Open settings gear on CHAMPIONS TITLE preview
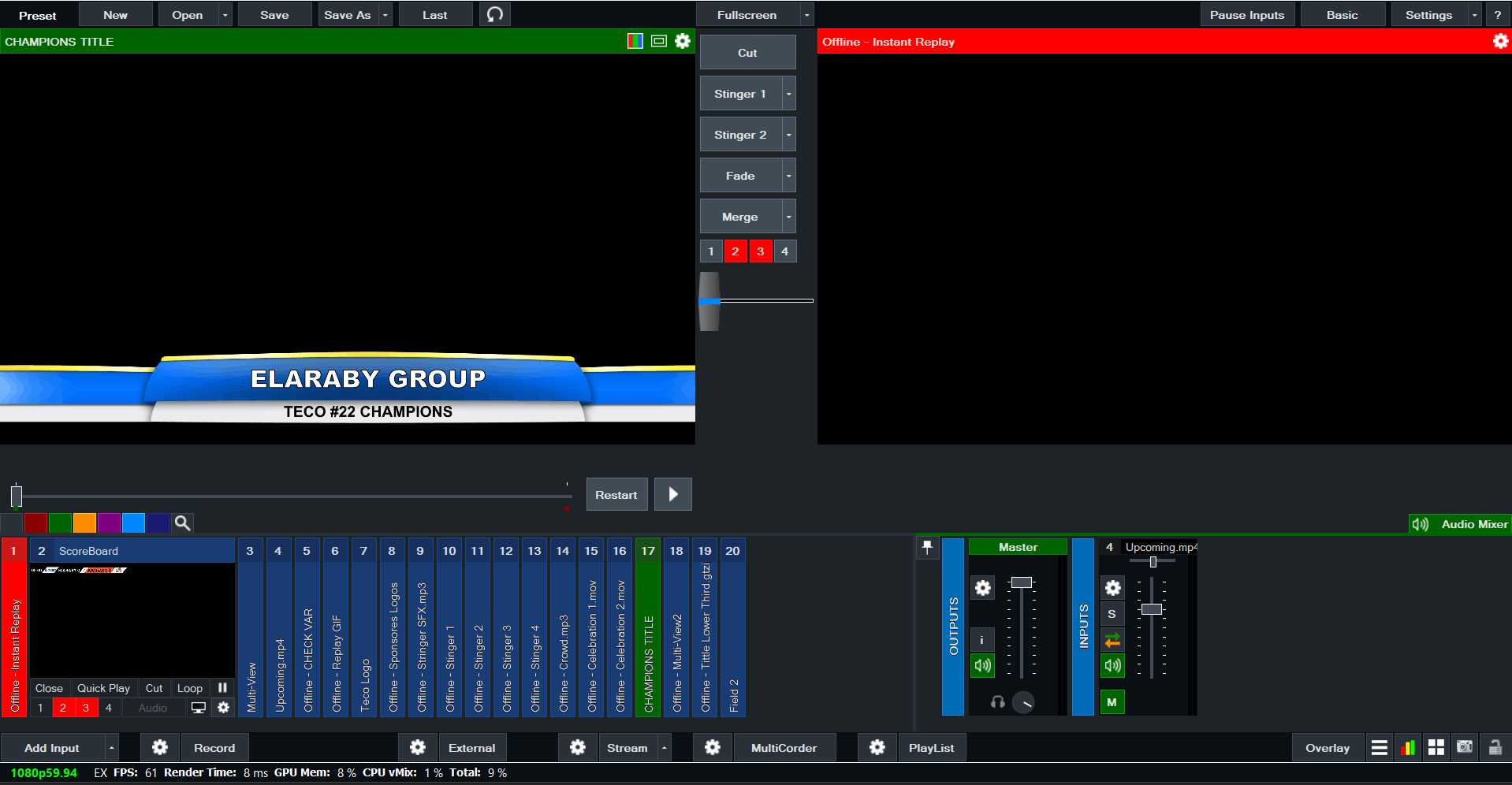 [683, 41]
